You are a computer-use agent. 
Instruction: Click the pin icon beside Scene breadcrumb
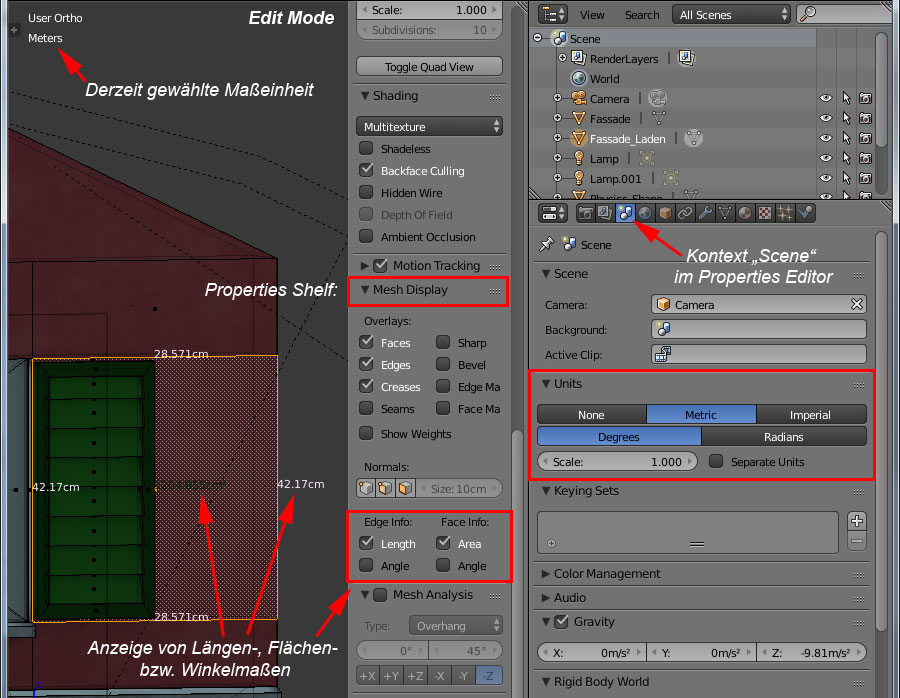pos(546,244)
